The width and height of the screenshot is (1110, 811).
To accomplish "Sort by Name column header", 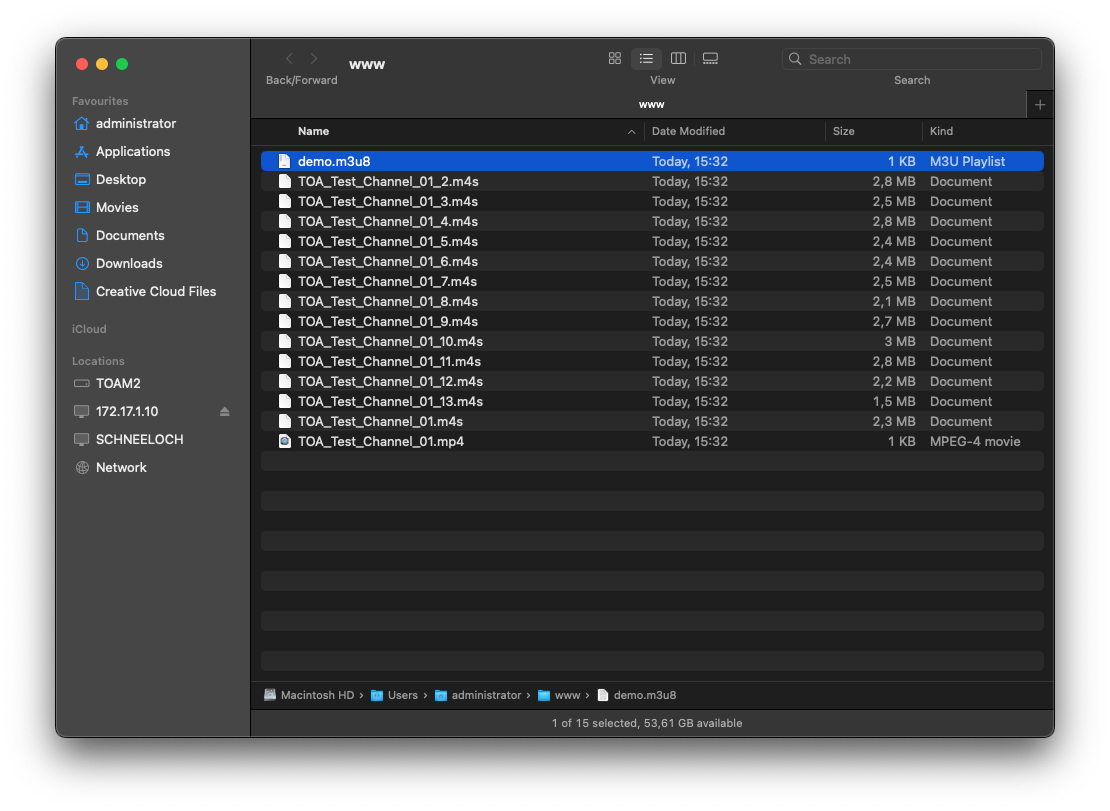I will tap(314, 132).
